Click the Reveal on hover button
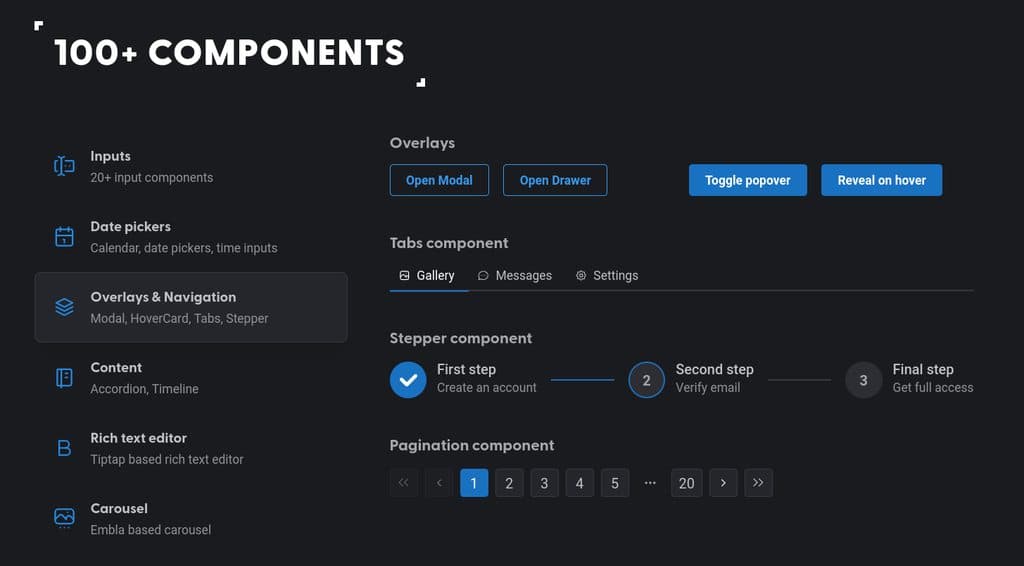The image size is (1024, 566). point(882,180)
